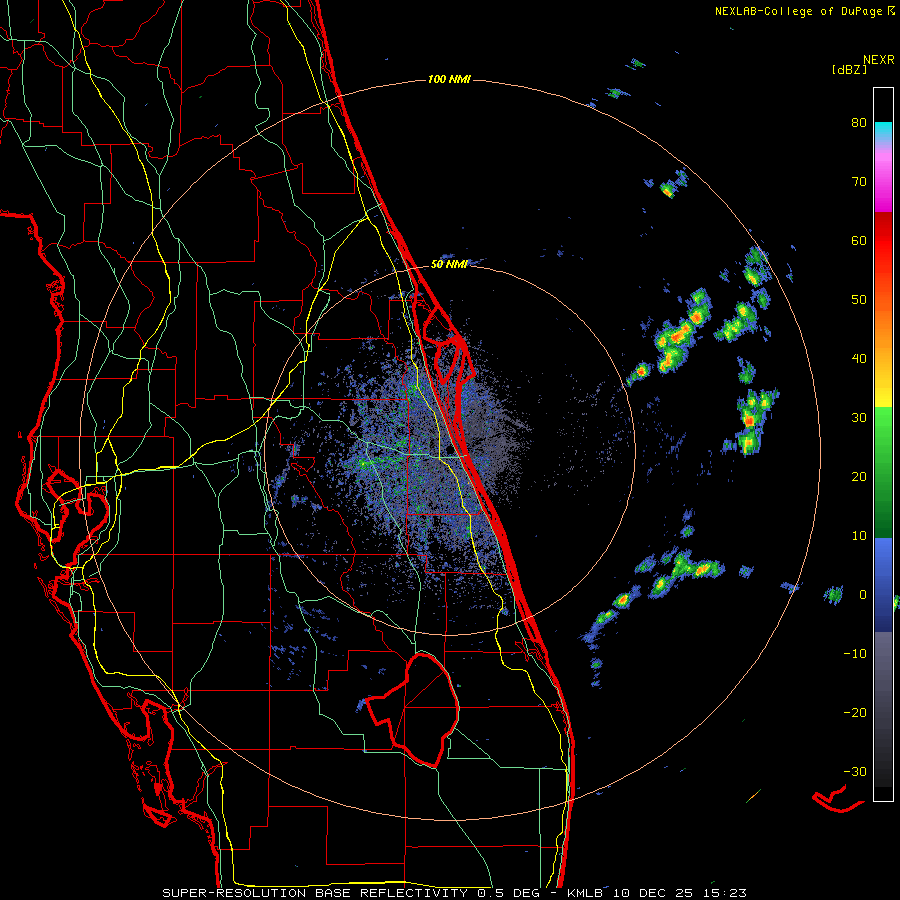Viewport: 900px width, 900px height.
Task: Click the green segment of color bar
Action: 883,472
